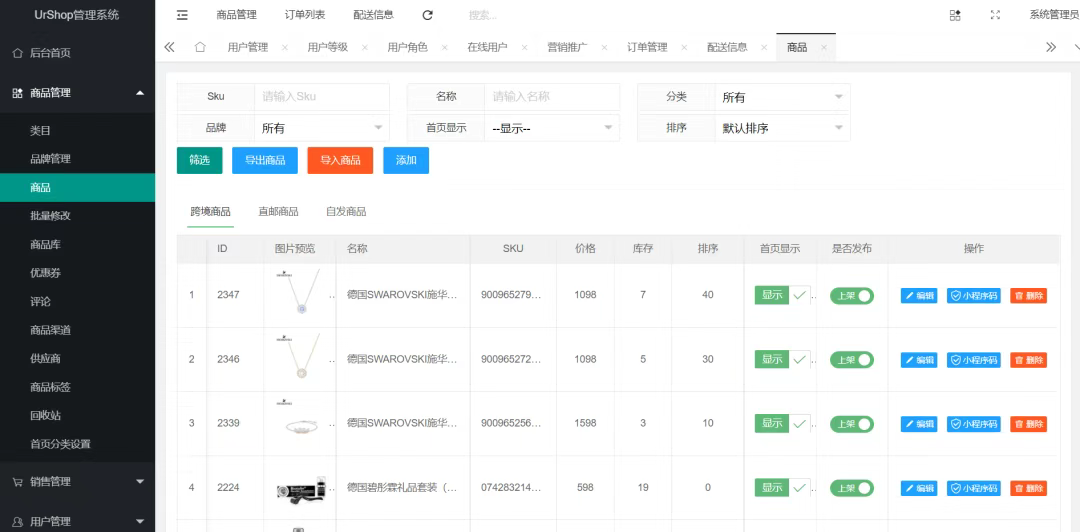Click the sidebar collapse hamburger icon
Image resolution: width=1080 pixels, height=532 pixels.
[182, 15]
